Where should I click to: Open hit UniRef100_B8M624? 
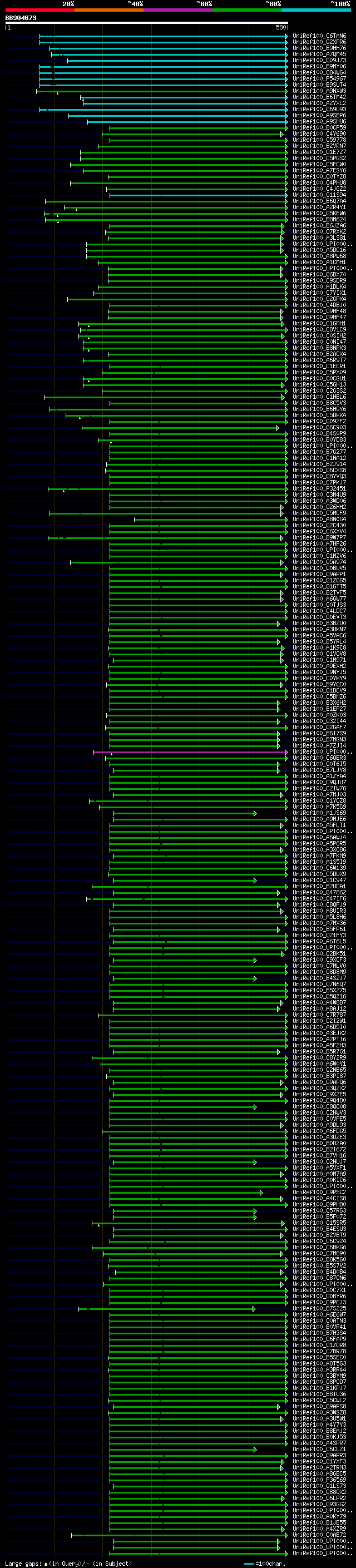319,220
